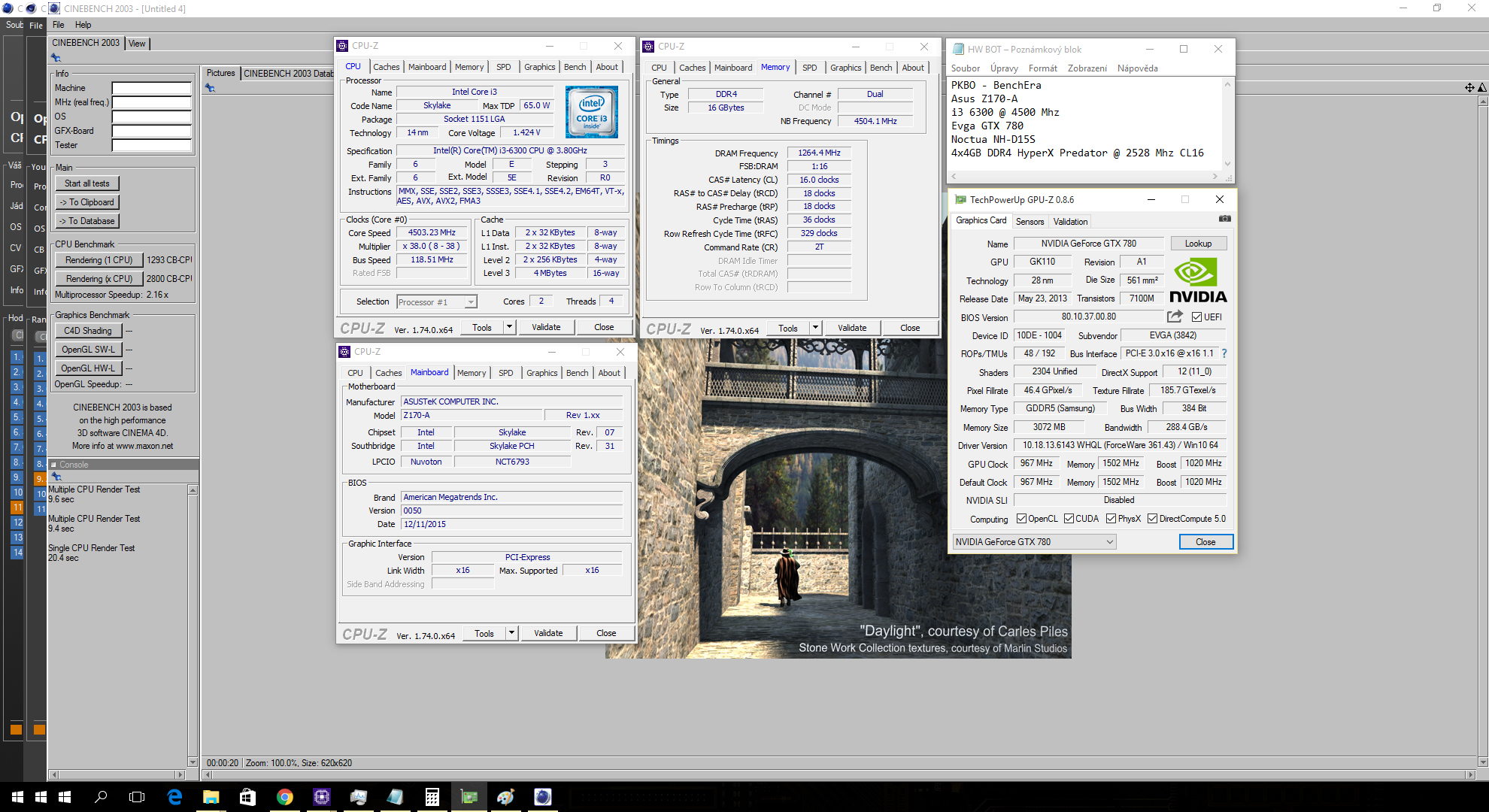The width and height of the screenshot is (1489, 812).
Task: Open taskbar Search magnifier
Action: click(101, 797)
